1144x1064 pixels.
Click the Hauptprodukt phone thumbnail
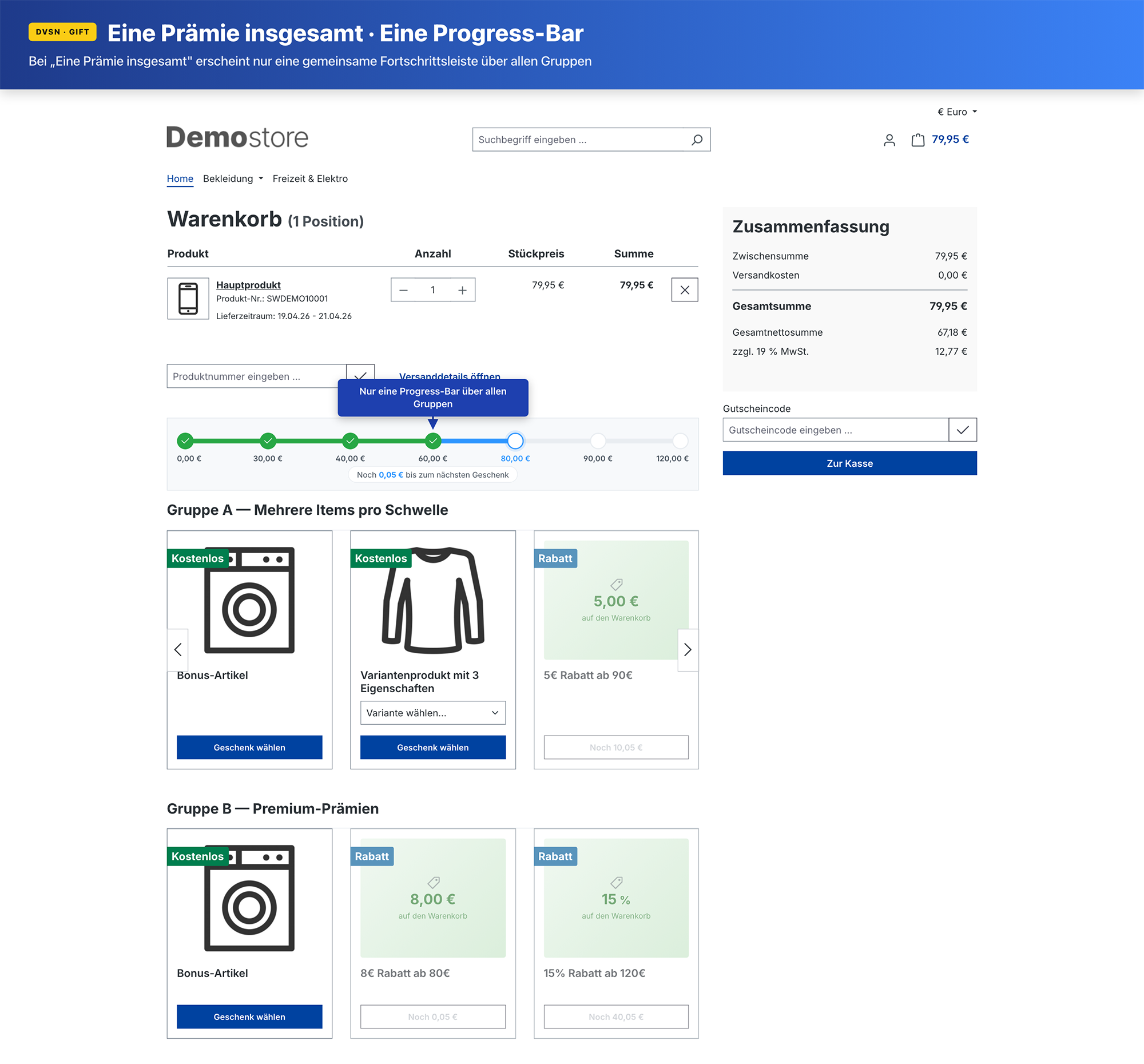coord(188,299)
